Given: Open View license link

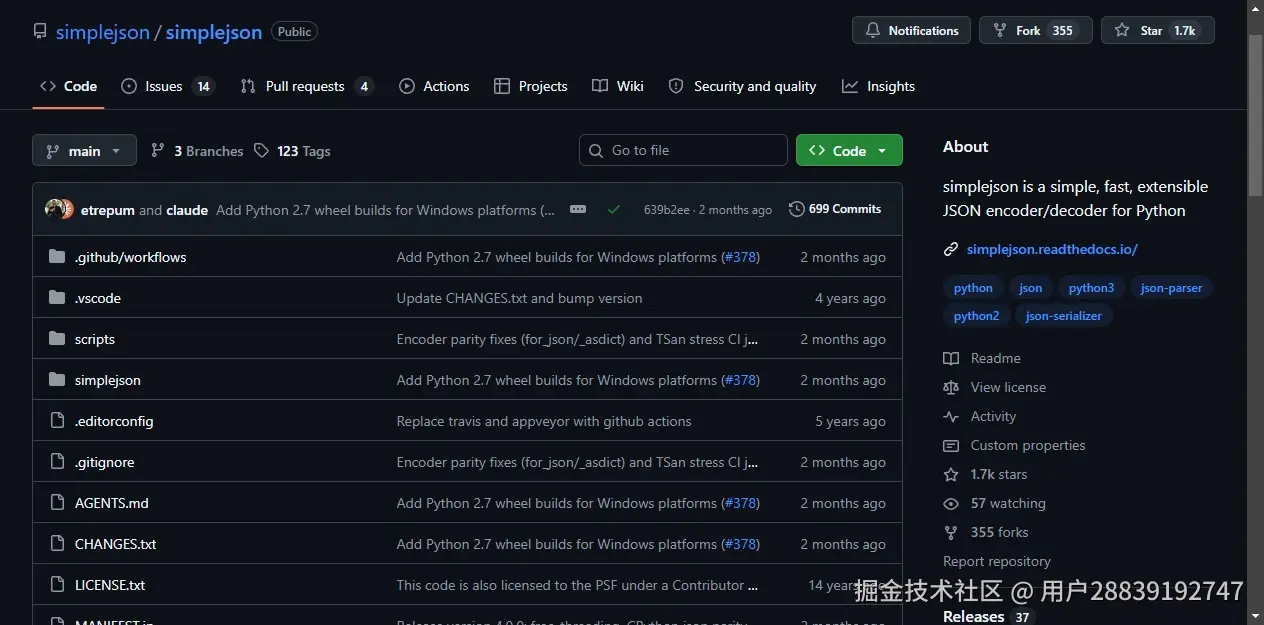Looking at the screenshot, I should pyautogui.click(x=995, y=387).
